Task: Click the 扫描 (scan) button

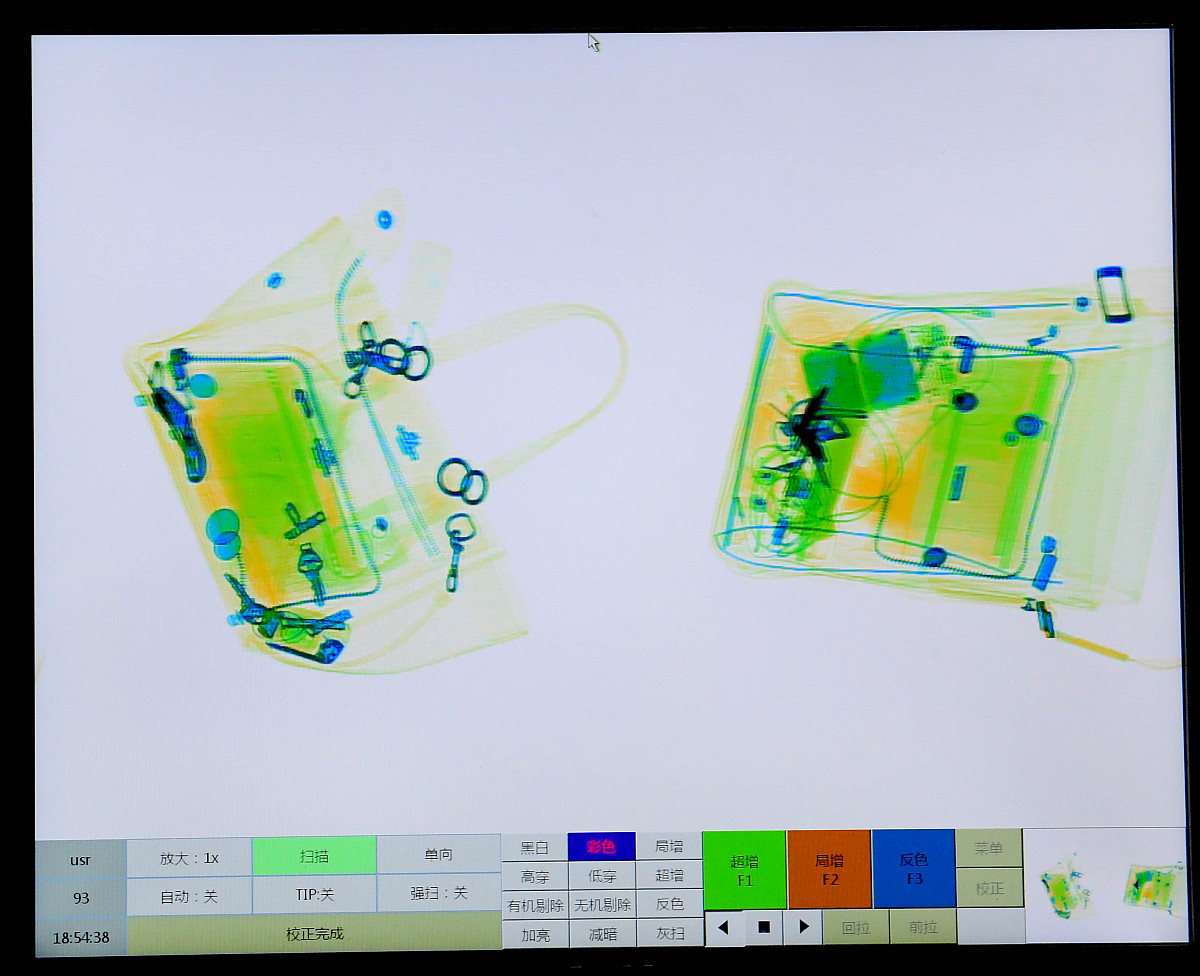Action: [314, 856]
